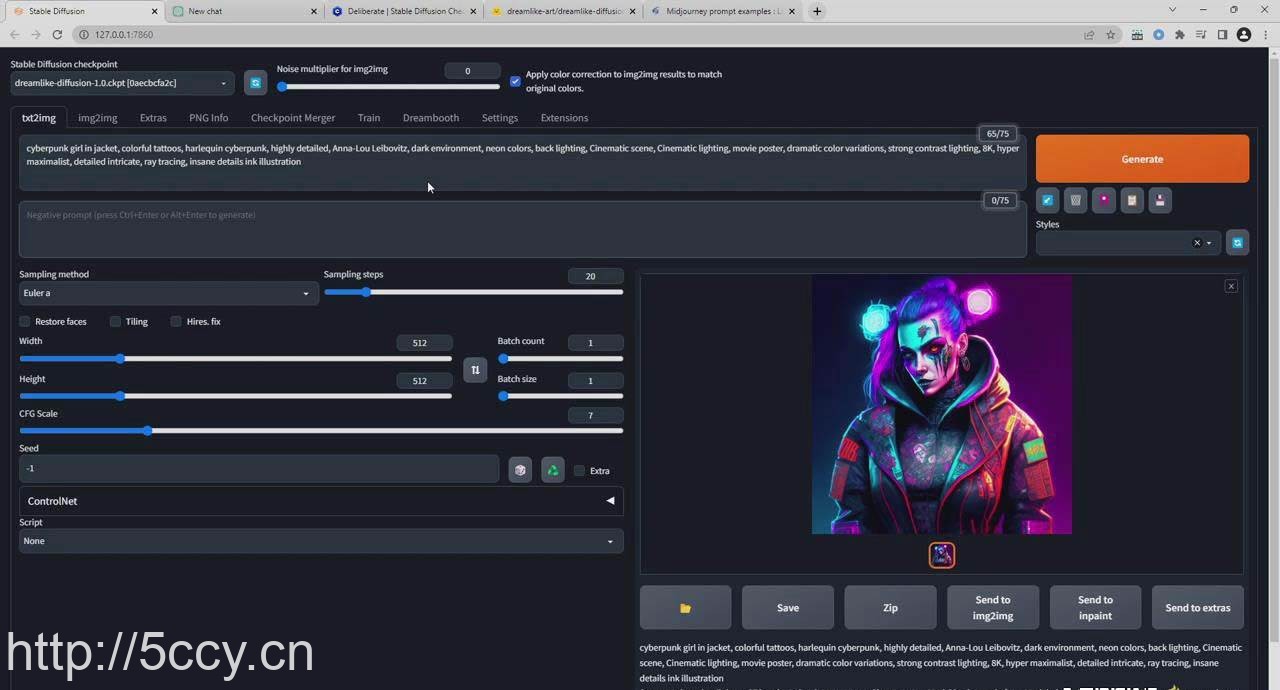Viewport: 1280px width, 690px height.
Task: Toggle the Hires. fix checkbox
Action: coord(176,322)
